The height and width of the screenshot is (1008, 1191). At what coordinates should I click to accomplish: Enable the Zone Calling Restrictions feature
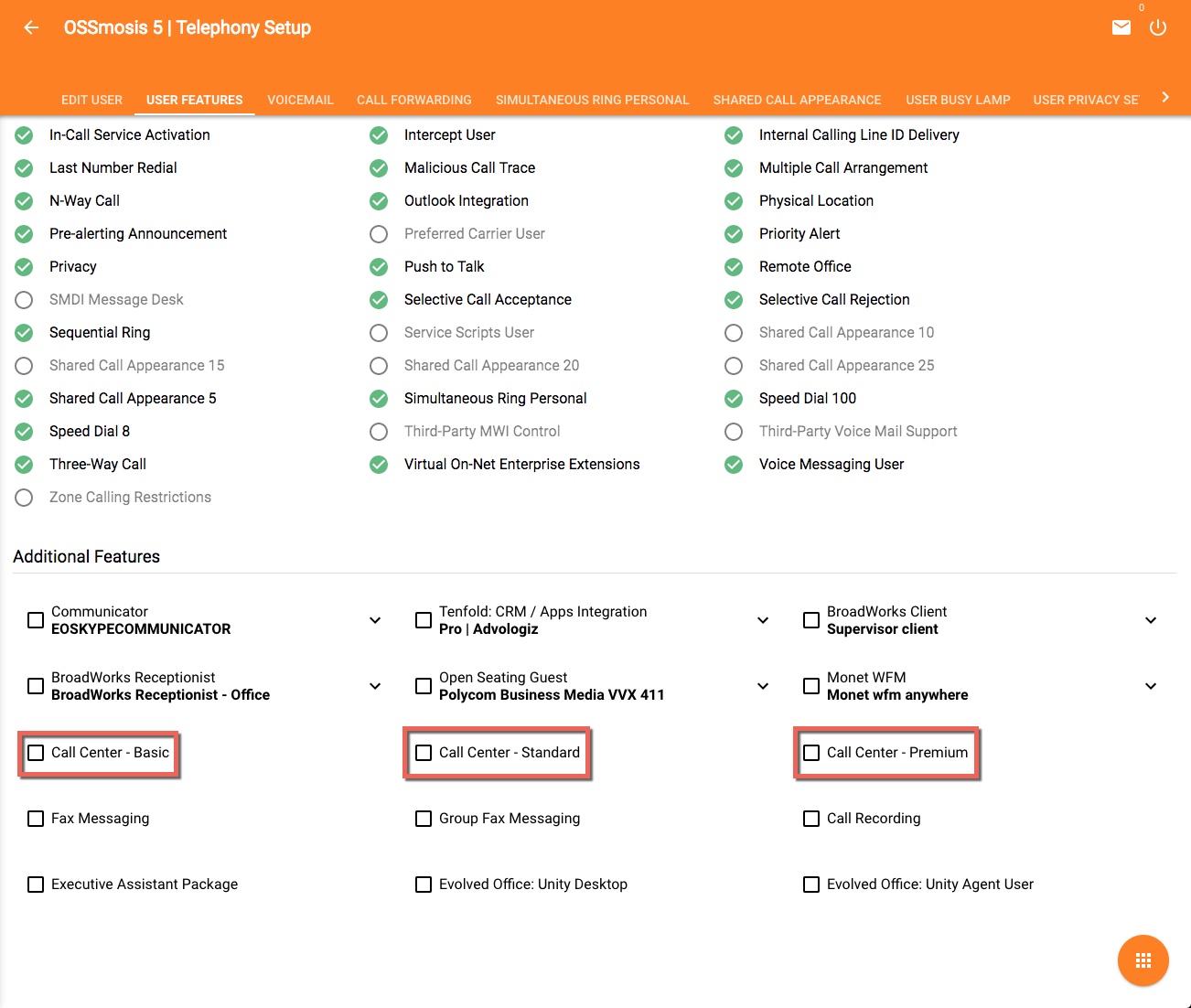pos(24,498)
